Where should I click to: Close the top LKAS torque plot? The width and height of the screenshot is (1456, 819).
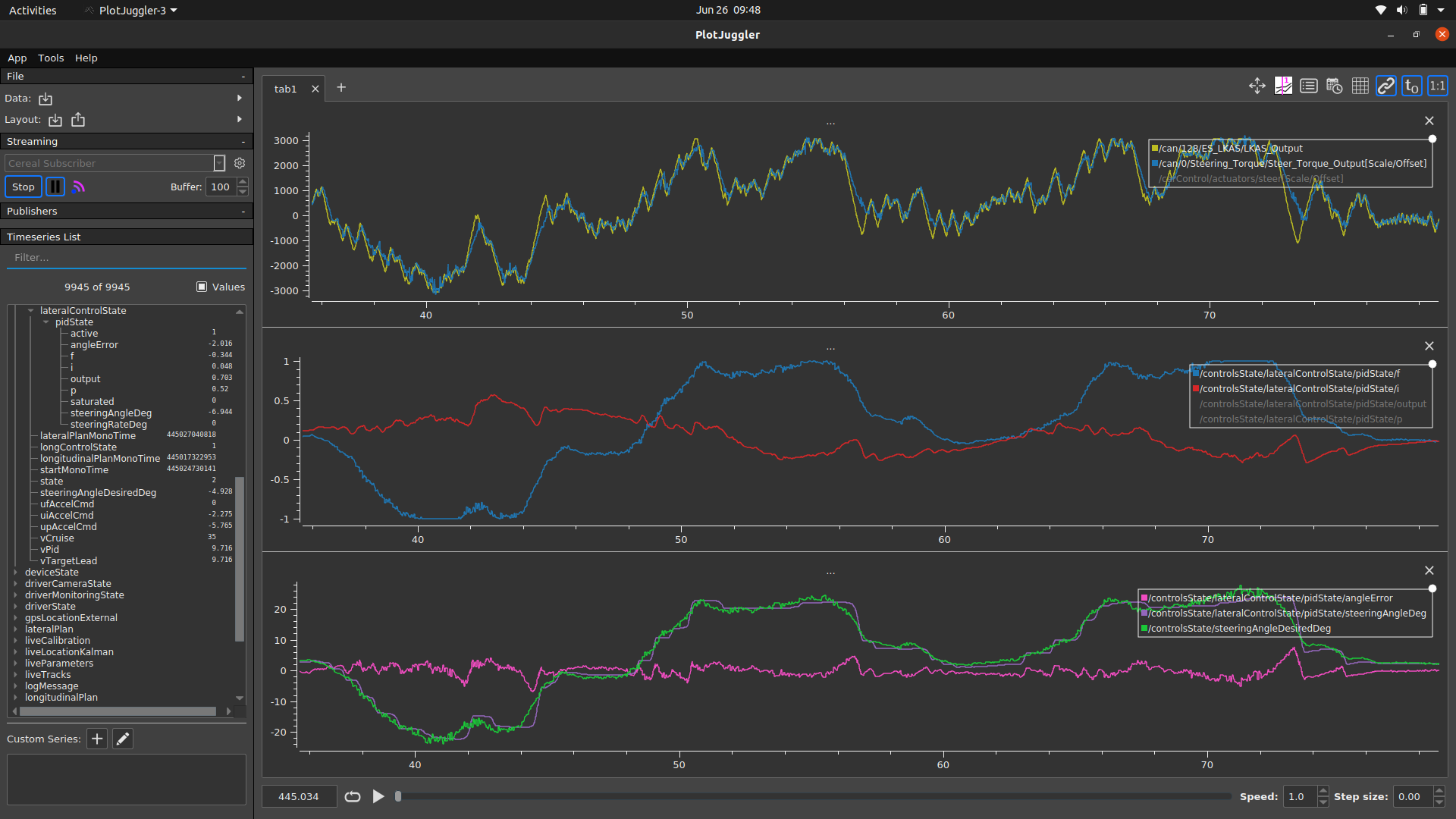(x=1429, y=121)
